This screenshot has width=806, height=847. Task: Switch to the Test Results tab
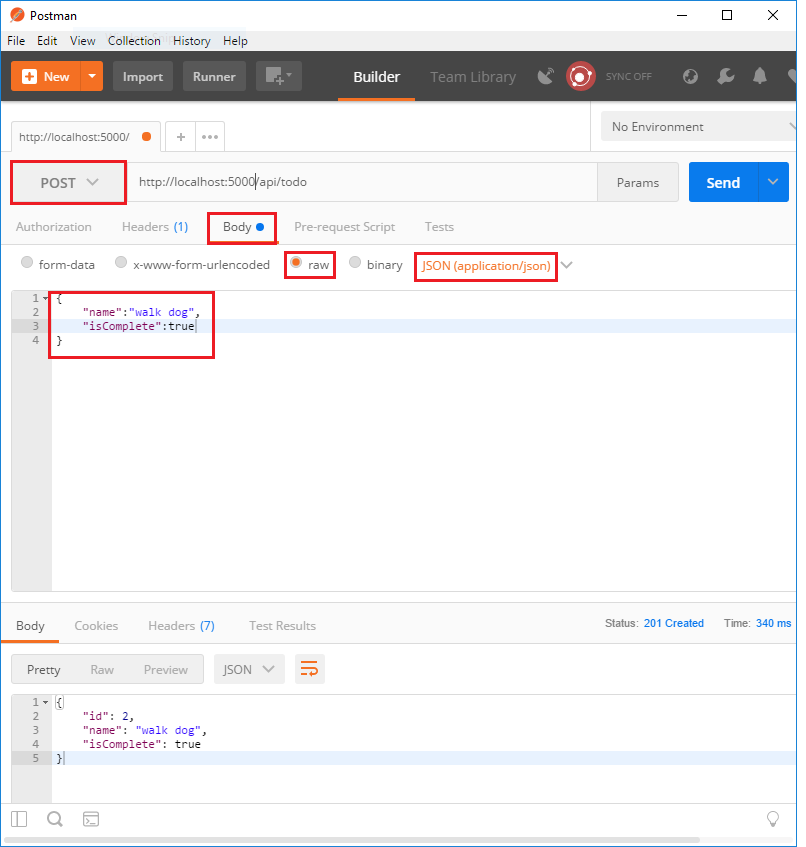(x=282, y=626)
